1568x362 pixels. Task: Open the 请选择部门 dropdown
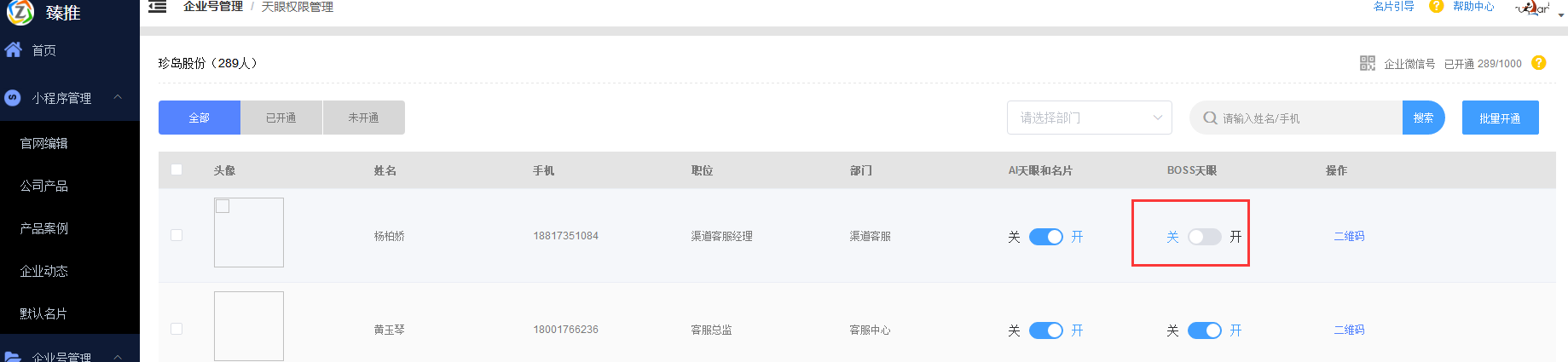coord(1089,118)
